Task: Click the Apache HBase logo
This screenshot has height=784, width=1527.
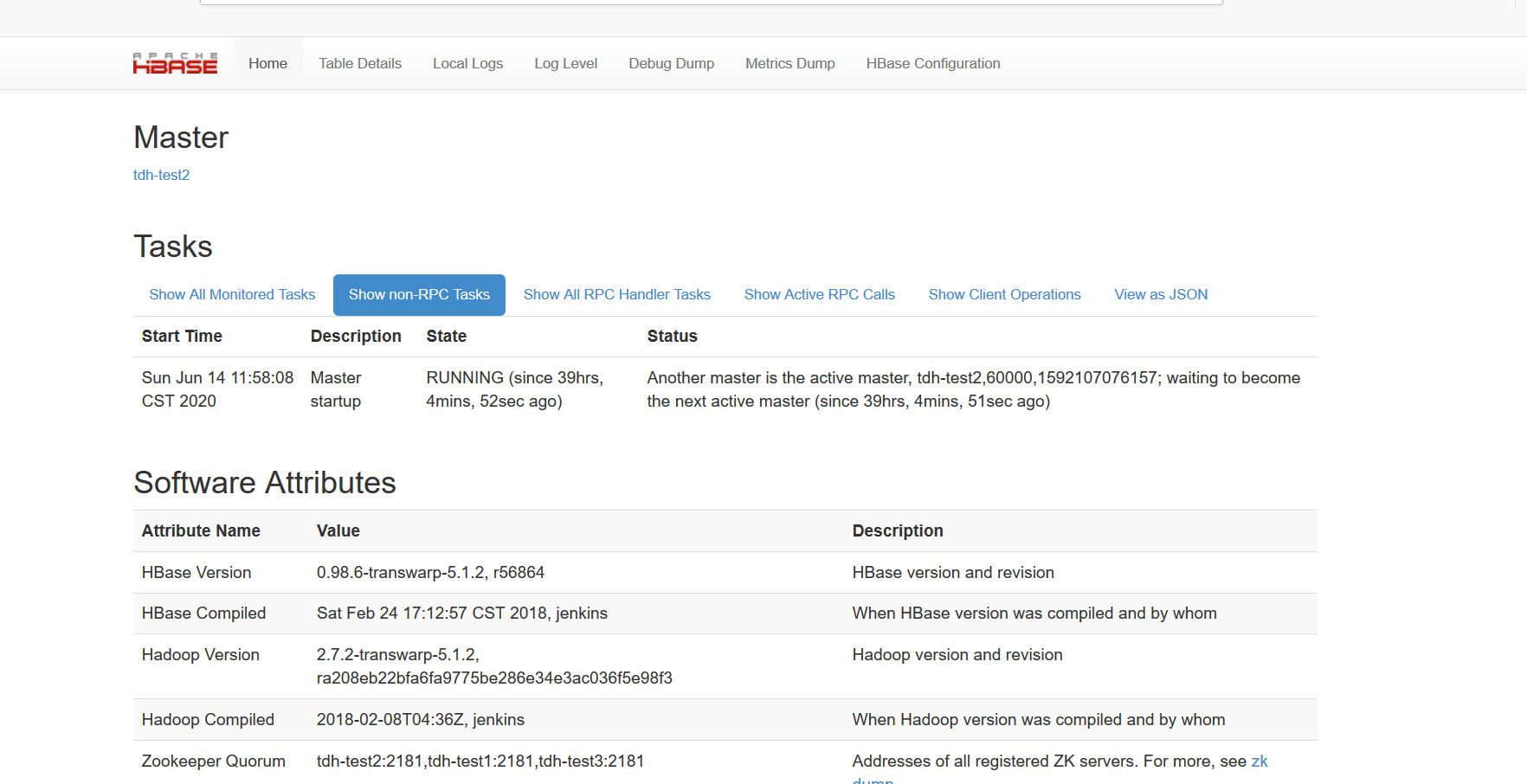Action: point(175,63)
